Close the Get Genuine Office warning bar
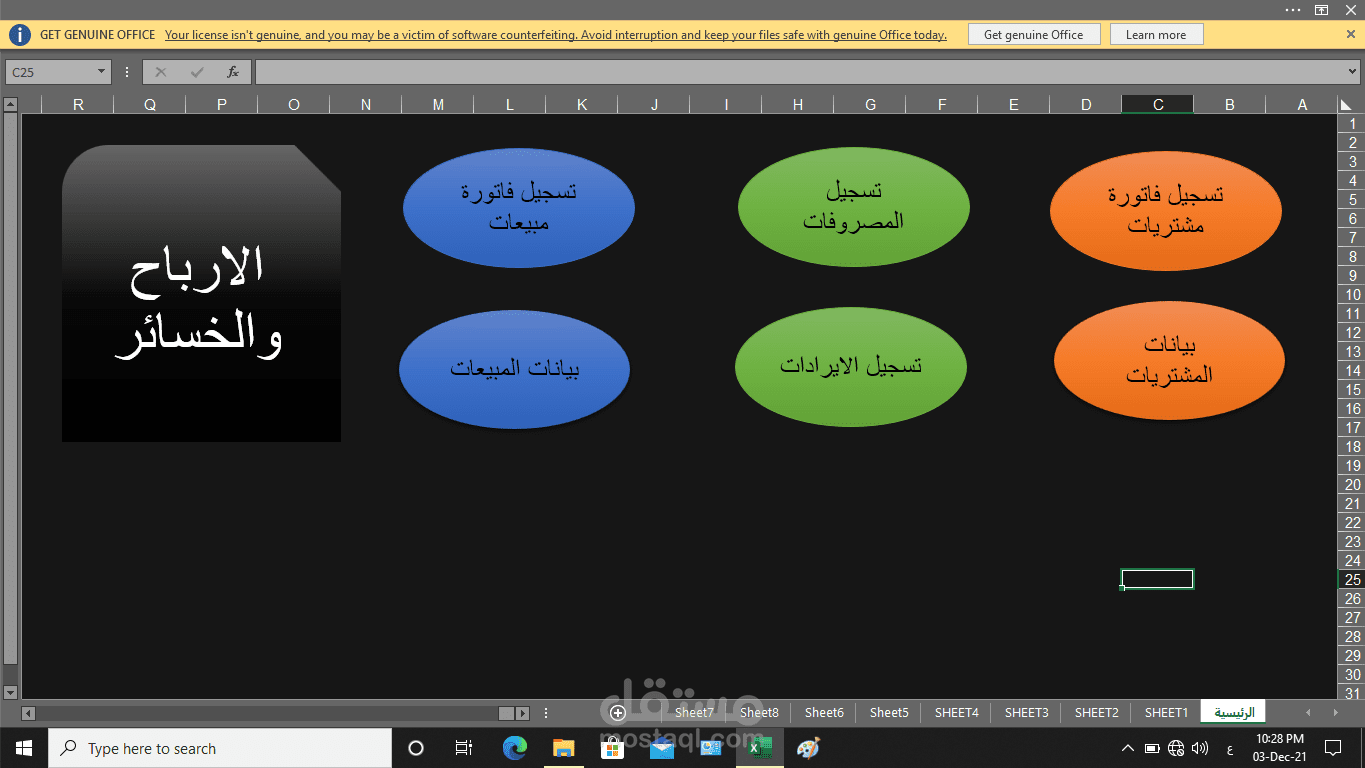 point(1351,34)
